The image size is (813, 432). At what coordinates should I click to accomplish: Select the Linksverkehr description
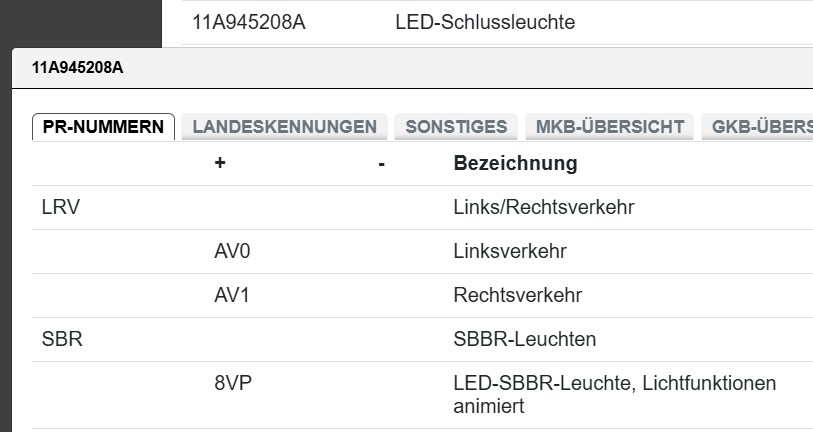click(510, 252)
